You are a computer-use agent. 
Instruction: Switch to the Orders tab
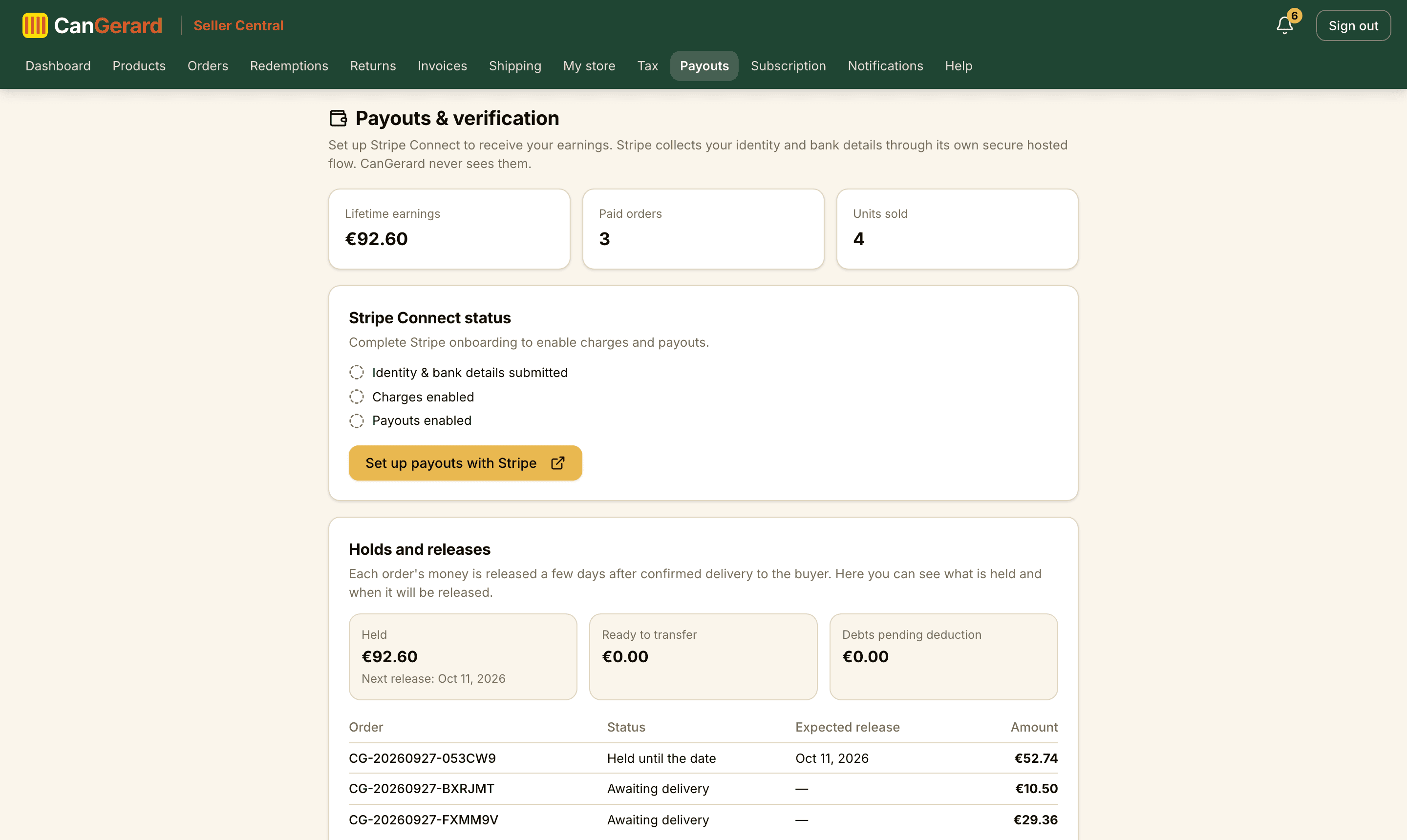coord(208,65)
